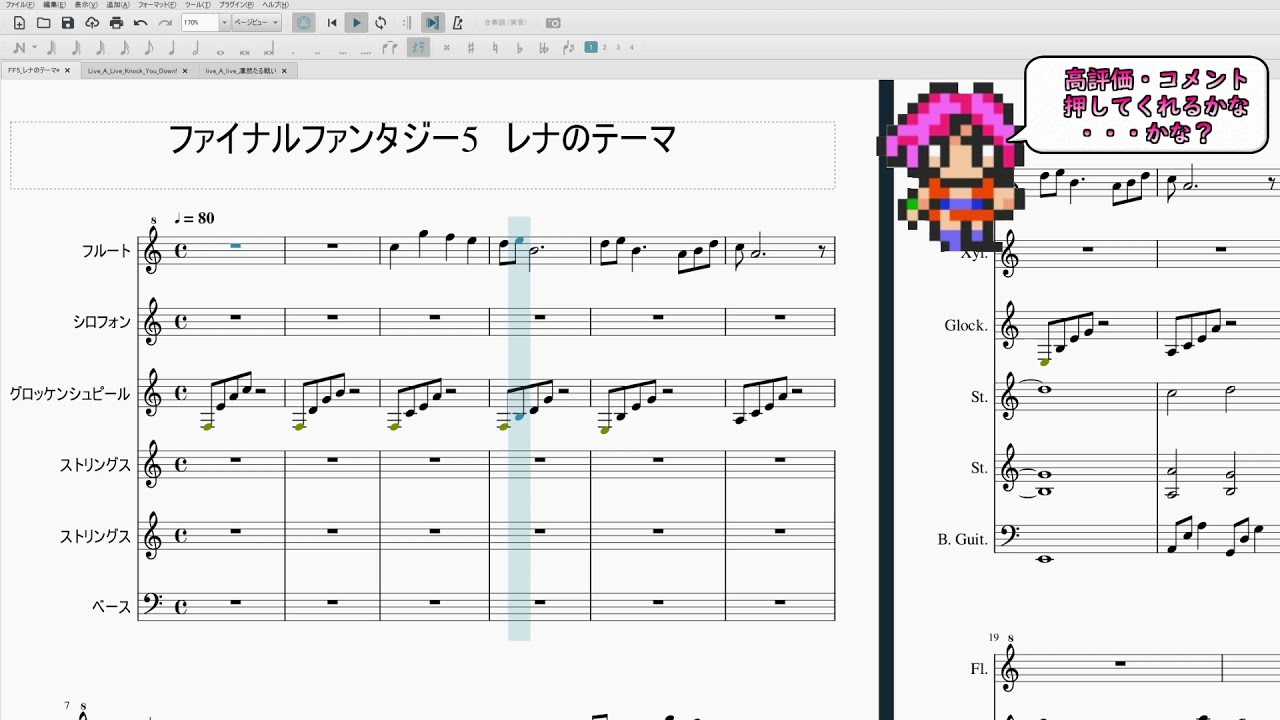Viewport: 1280px width, 720px height.
Task: Undo the last action
Action: pos(141,22)
